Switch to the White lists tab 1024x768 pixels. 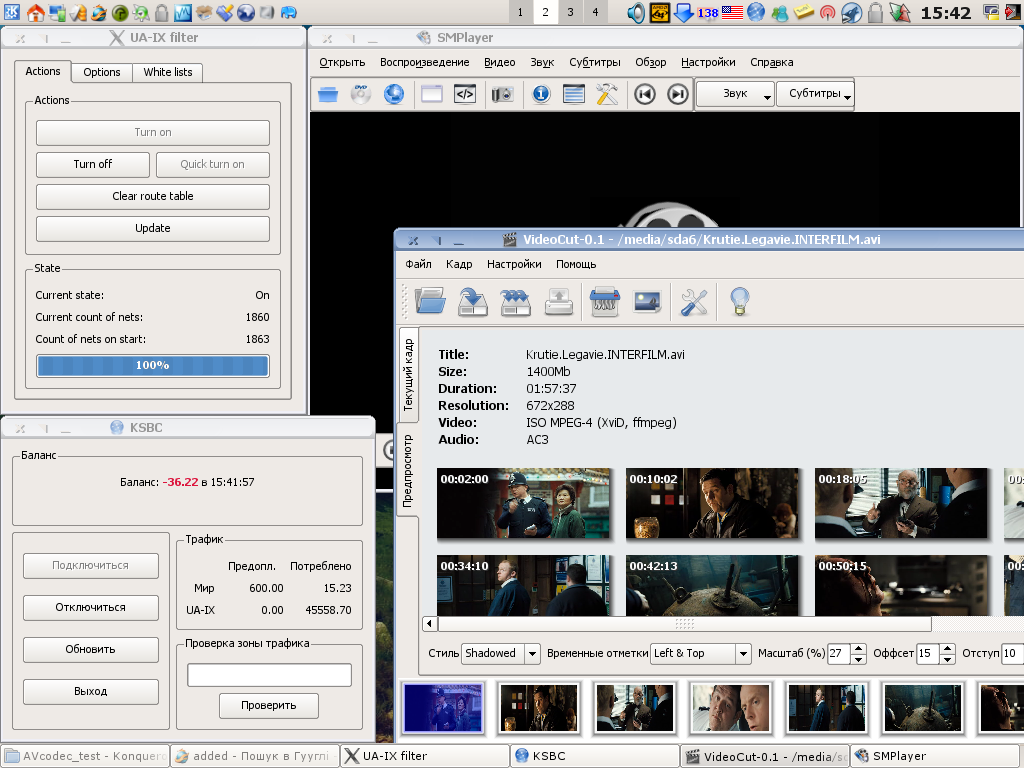pos(168,72)
